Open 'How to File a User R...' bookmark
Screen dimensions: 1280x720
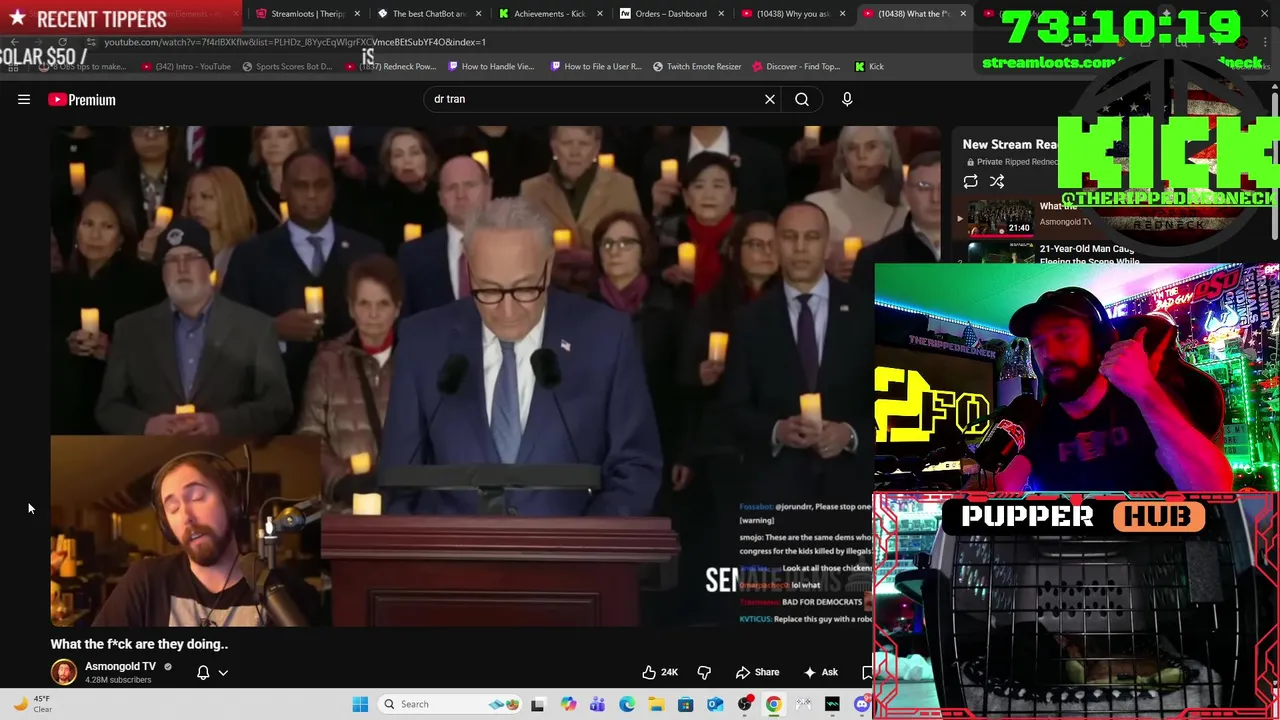595,66
